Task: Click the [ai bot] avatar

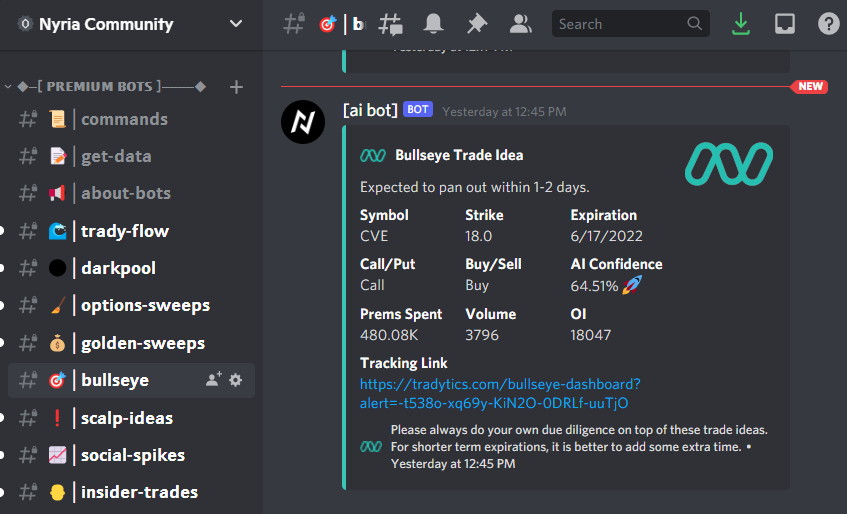Action: [302, 122]
